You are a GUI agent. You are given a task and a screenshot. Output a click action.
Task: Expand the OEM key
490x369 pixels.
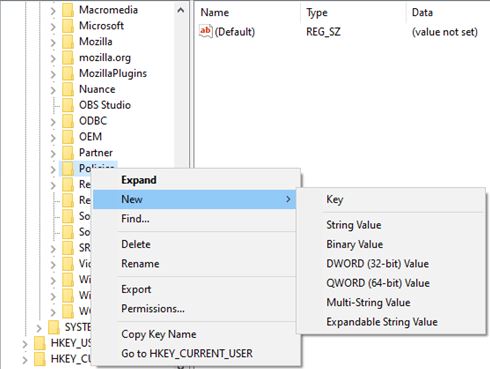pyautogui.click(x=53, y=138)
